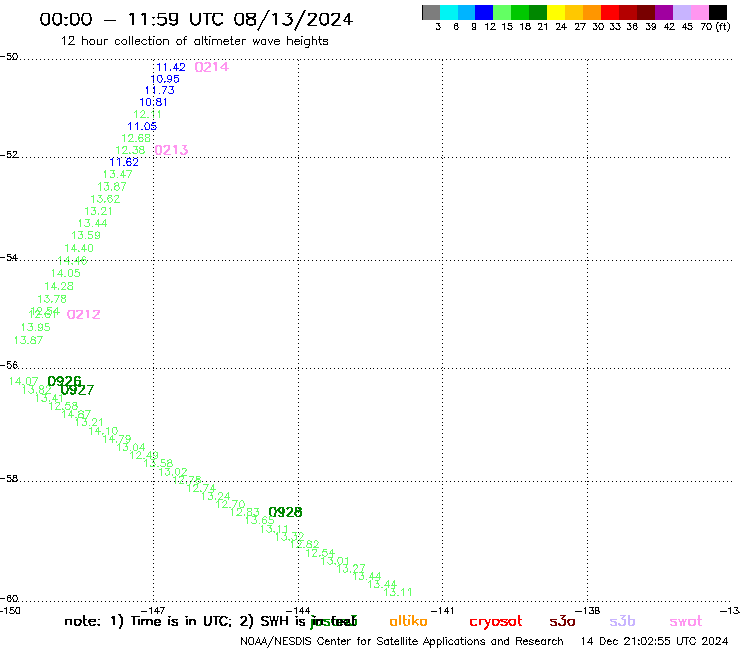Image resolution: width=740 pixels, height=650 pixels.
Task: Select the dark green 0926 time label
Action: click(65, 380)
